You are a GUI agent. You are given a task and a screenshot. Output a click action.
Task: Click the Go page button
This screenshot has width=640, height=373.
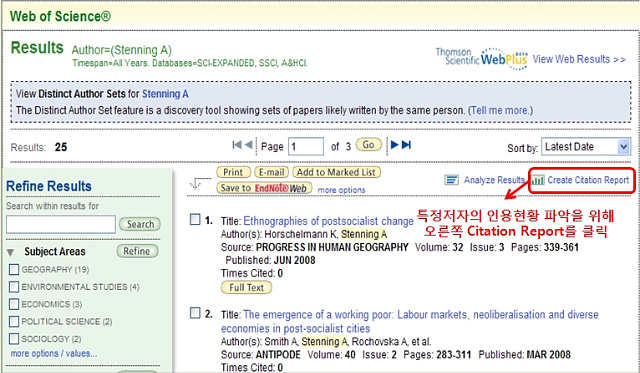(x=369, y=144)
